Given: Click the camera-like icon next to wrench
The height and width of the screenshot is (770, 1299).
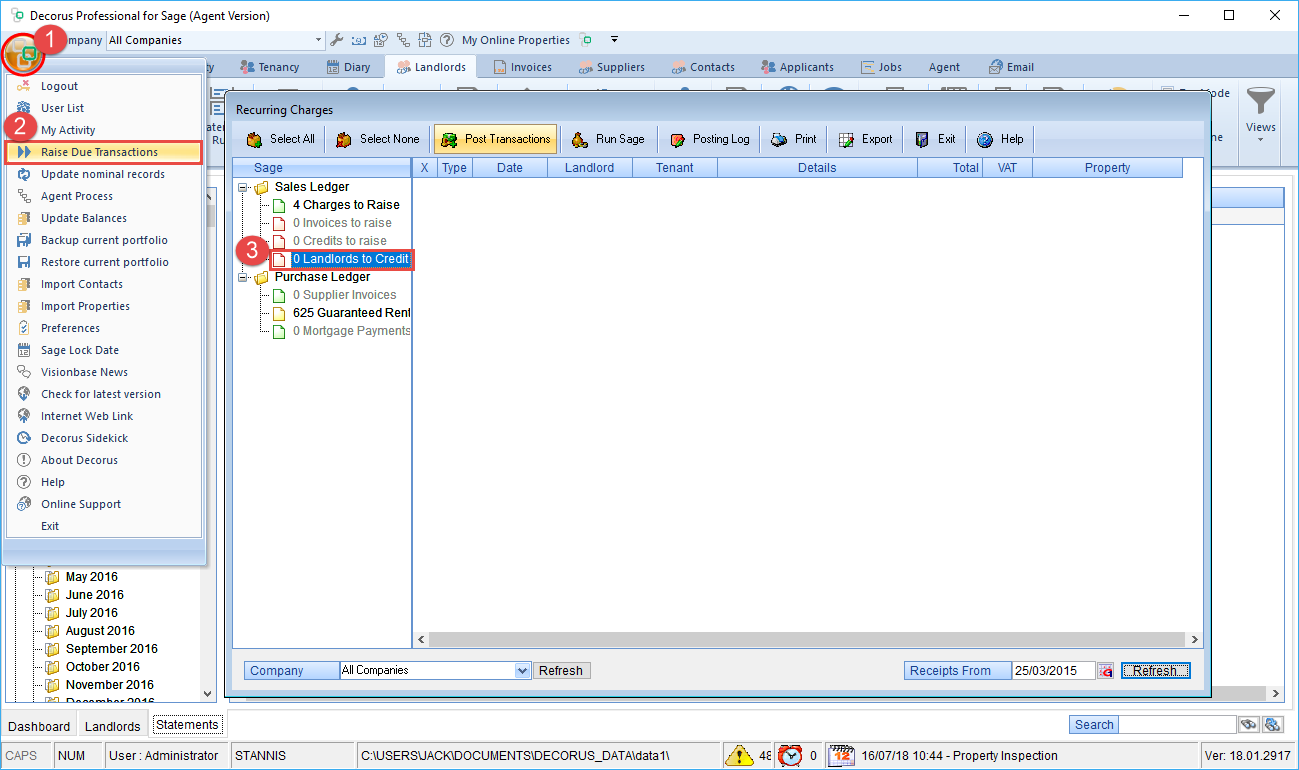Looking at the screenshot, I should coord(359,40).
